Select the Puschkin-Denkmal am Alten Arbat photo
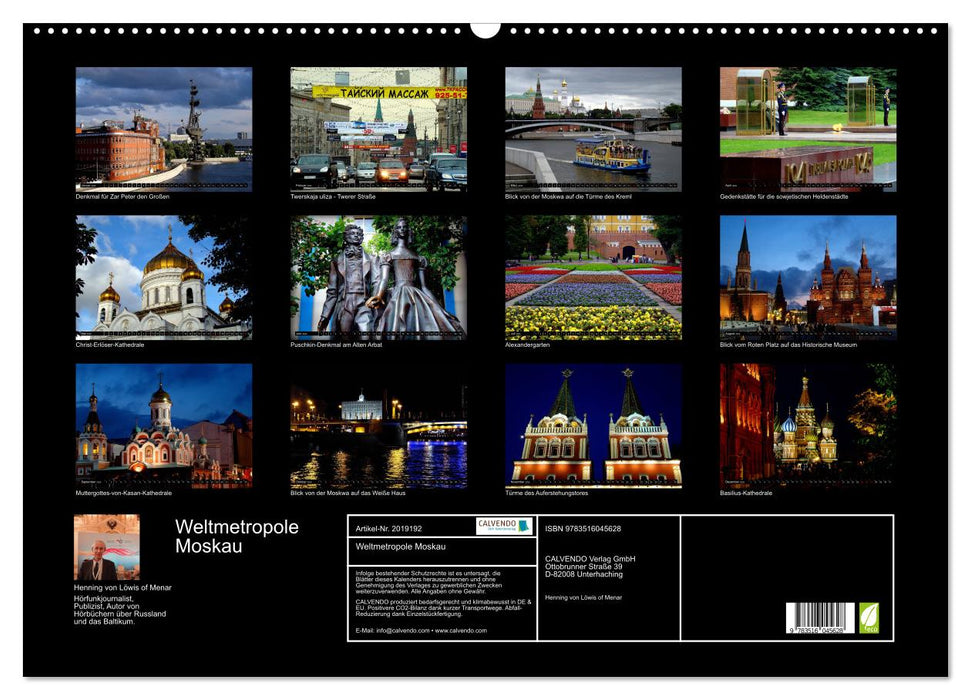 point(376,277)
